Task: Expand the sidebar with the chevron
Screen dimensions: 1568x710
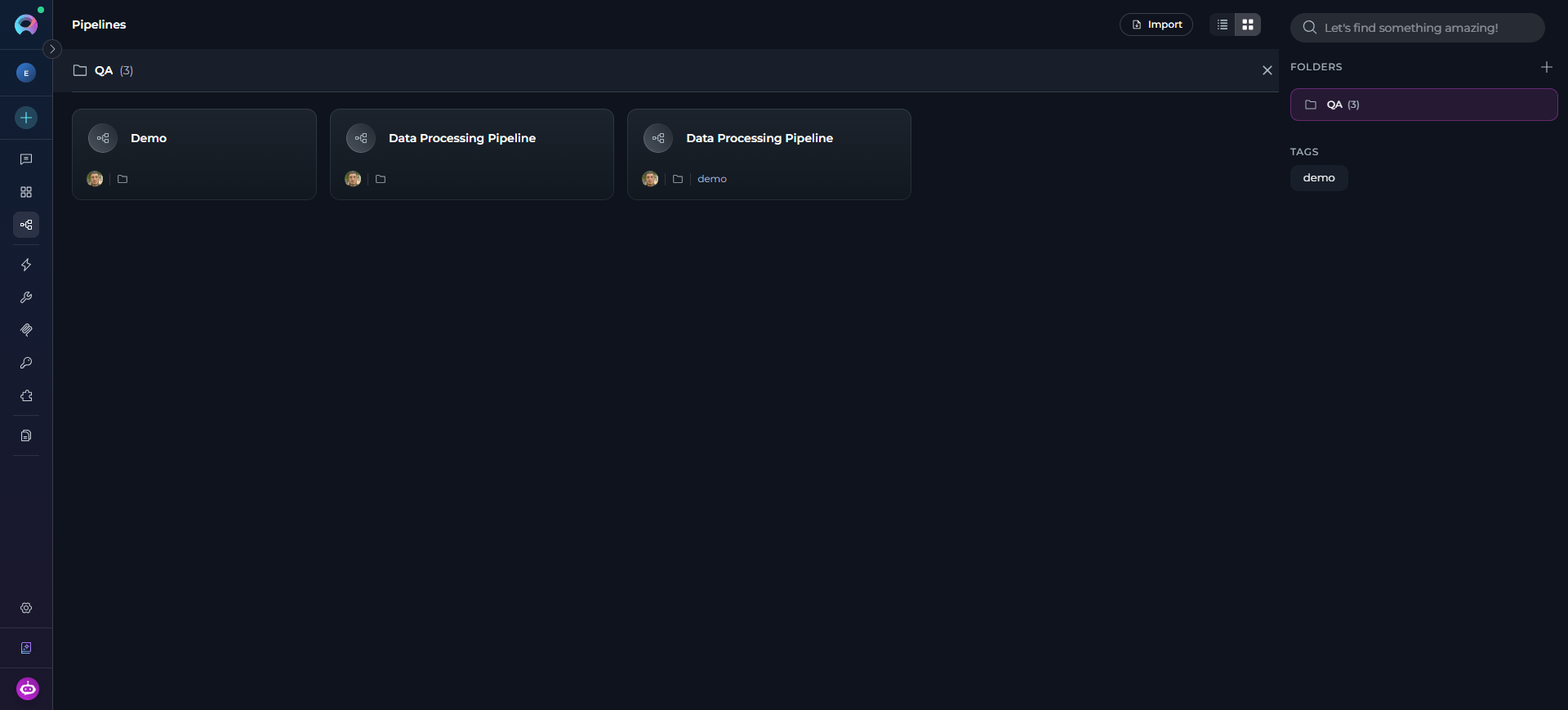Action: pyautogui.click(x=52, y=49)
